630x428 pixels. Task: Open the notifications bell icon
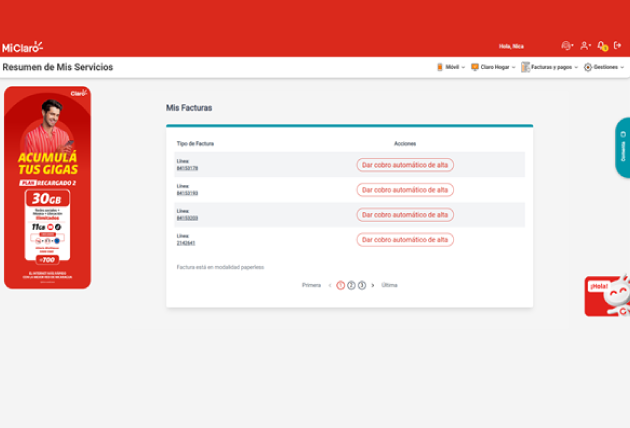click(x=602, y=46)
